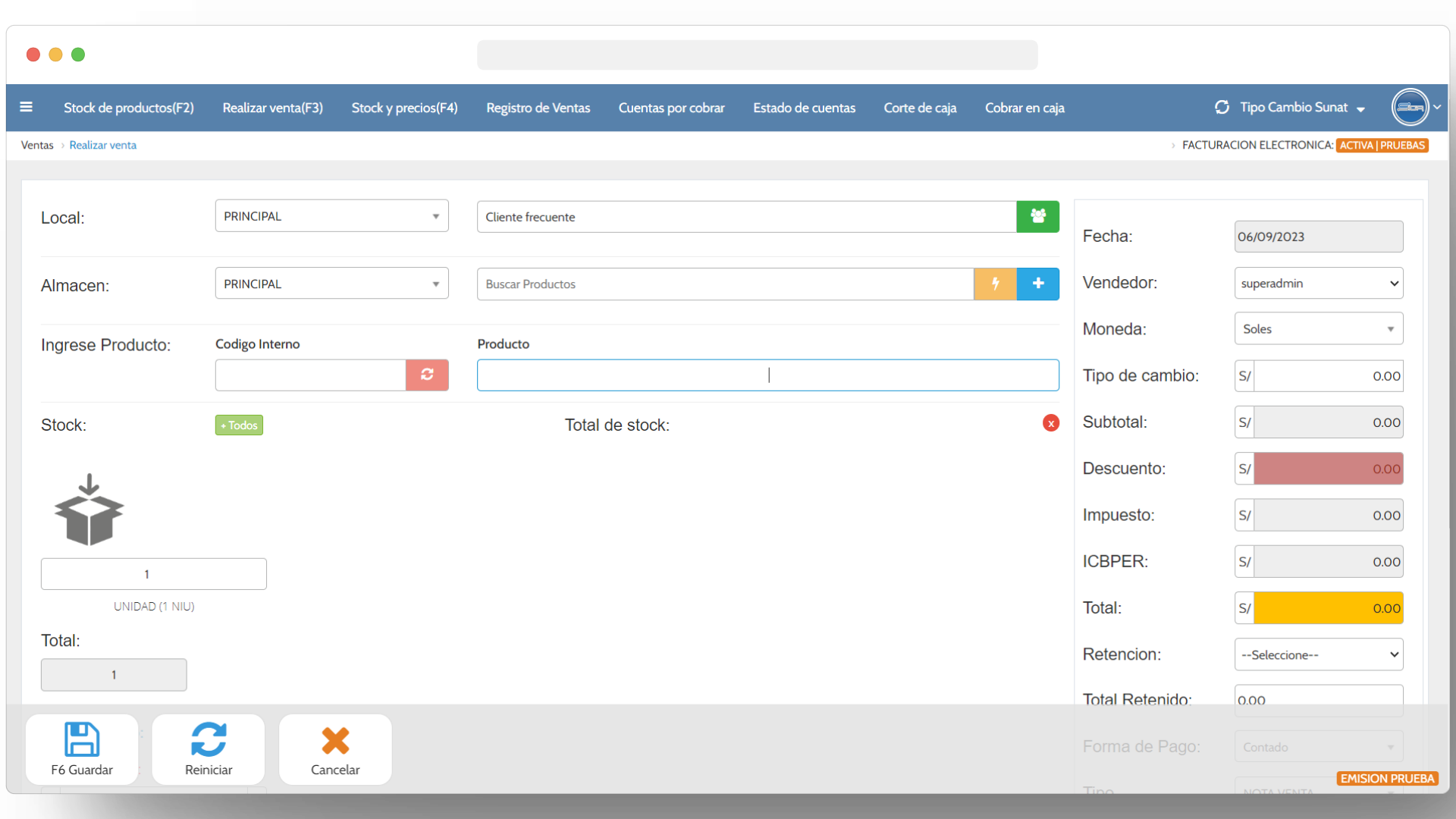Viewport: 1456px width, 819px height.
Task: Click the red Descuento amount field
Action: [1327, 469]
